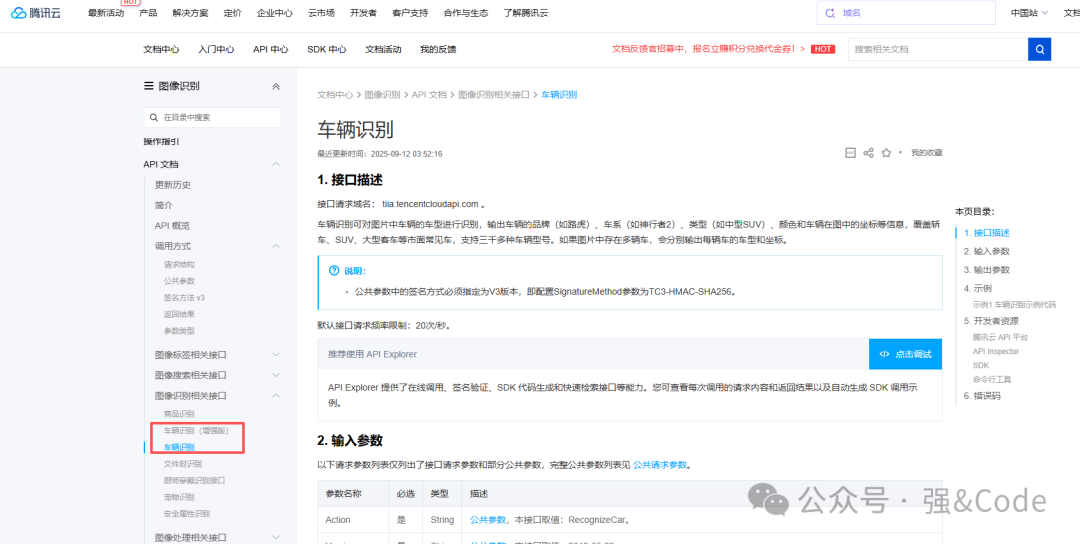Open the 了解腾讯云 menu
The width and height of the screenshot is (1080, 544).
(x=526, y=13)
